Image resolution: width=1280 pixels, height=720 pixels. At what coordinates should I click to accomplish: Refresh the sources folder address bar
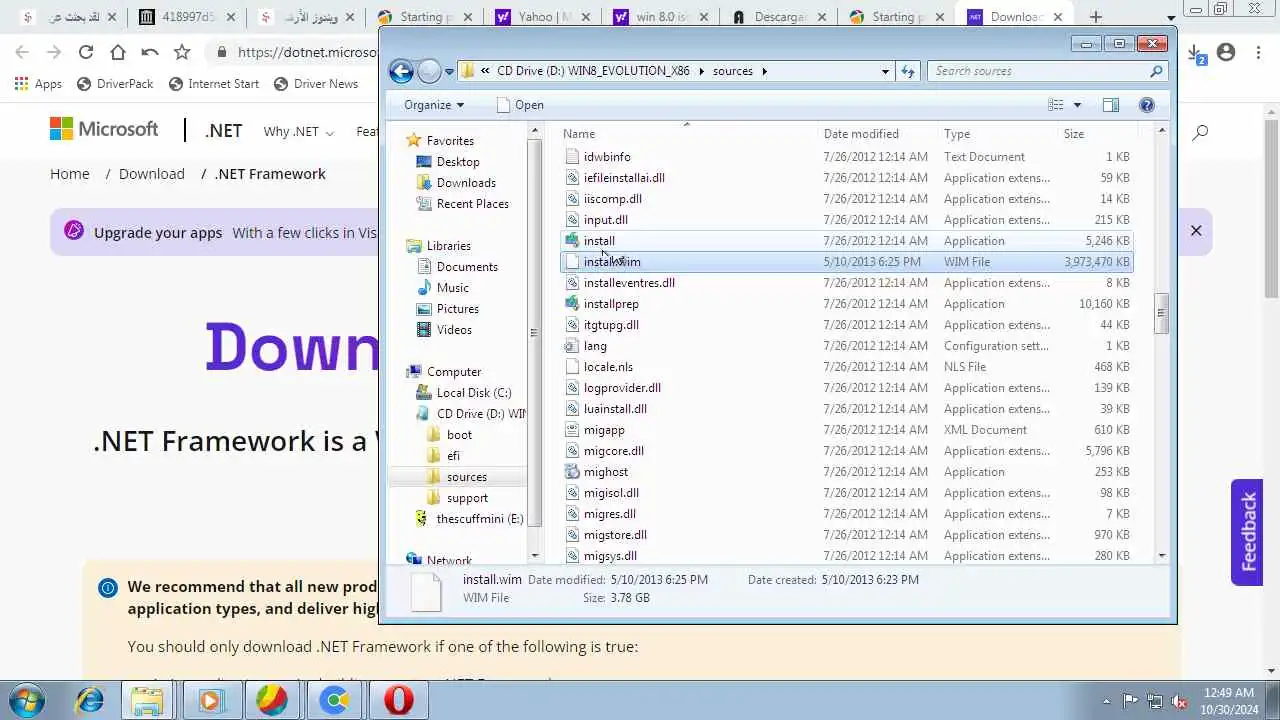(x=908, y=71)
